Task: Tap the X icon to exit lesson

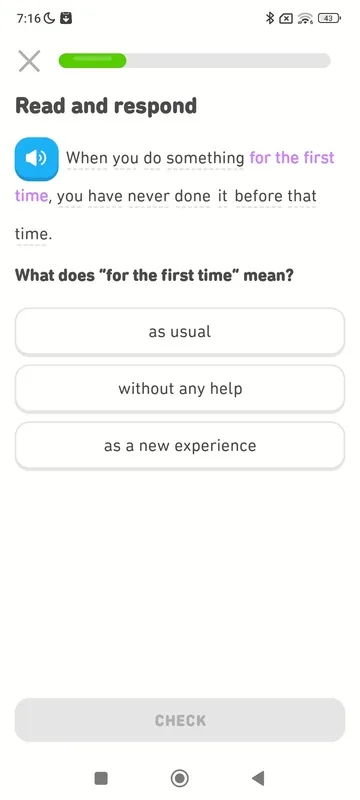Action: (x=29, y=61)
